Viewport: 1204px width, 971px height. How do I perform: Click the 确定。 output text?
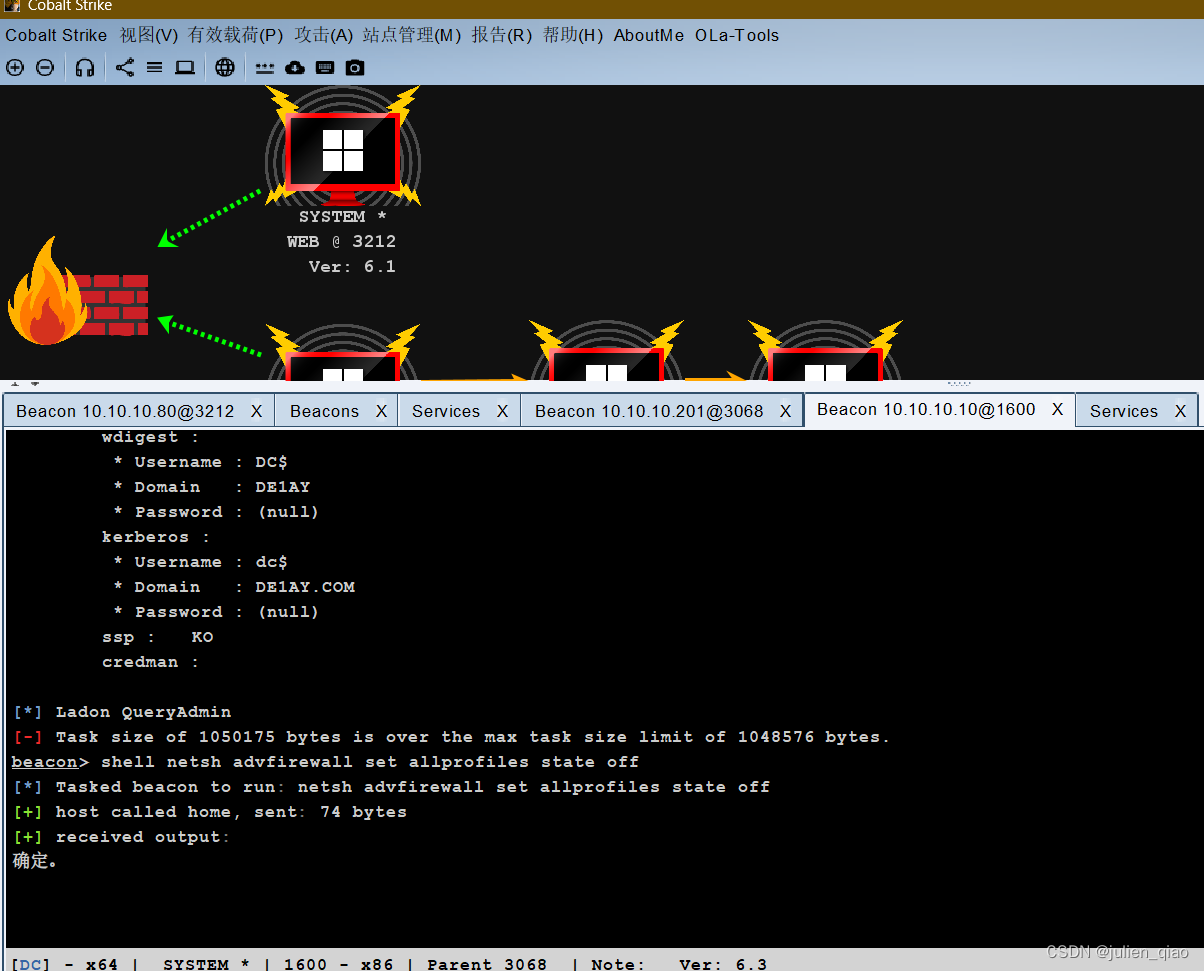pyautogui.click(x=36, y=861)
